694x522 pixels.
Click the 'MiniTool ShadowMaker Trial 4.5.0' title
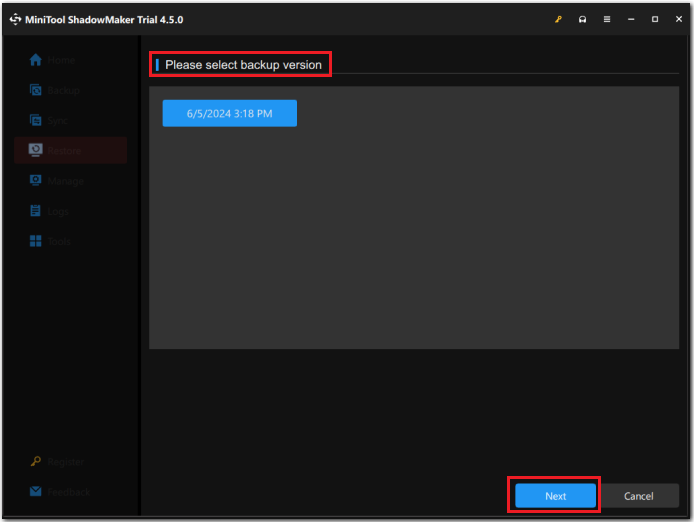(x=104, y=19)
